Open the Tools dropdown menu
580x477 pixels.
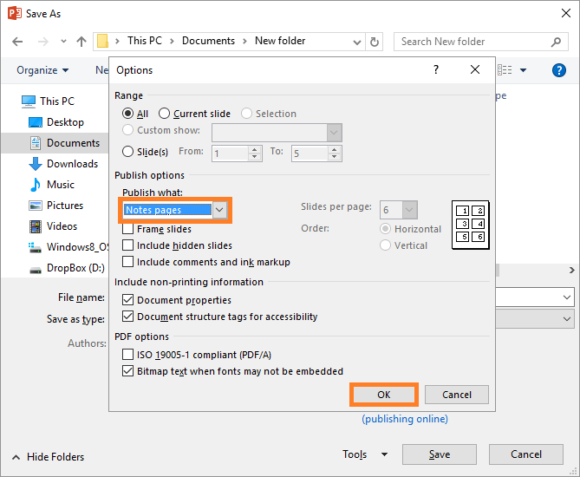pyautogui.click(x=365, y=454)
